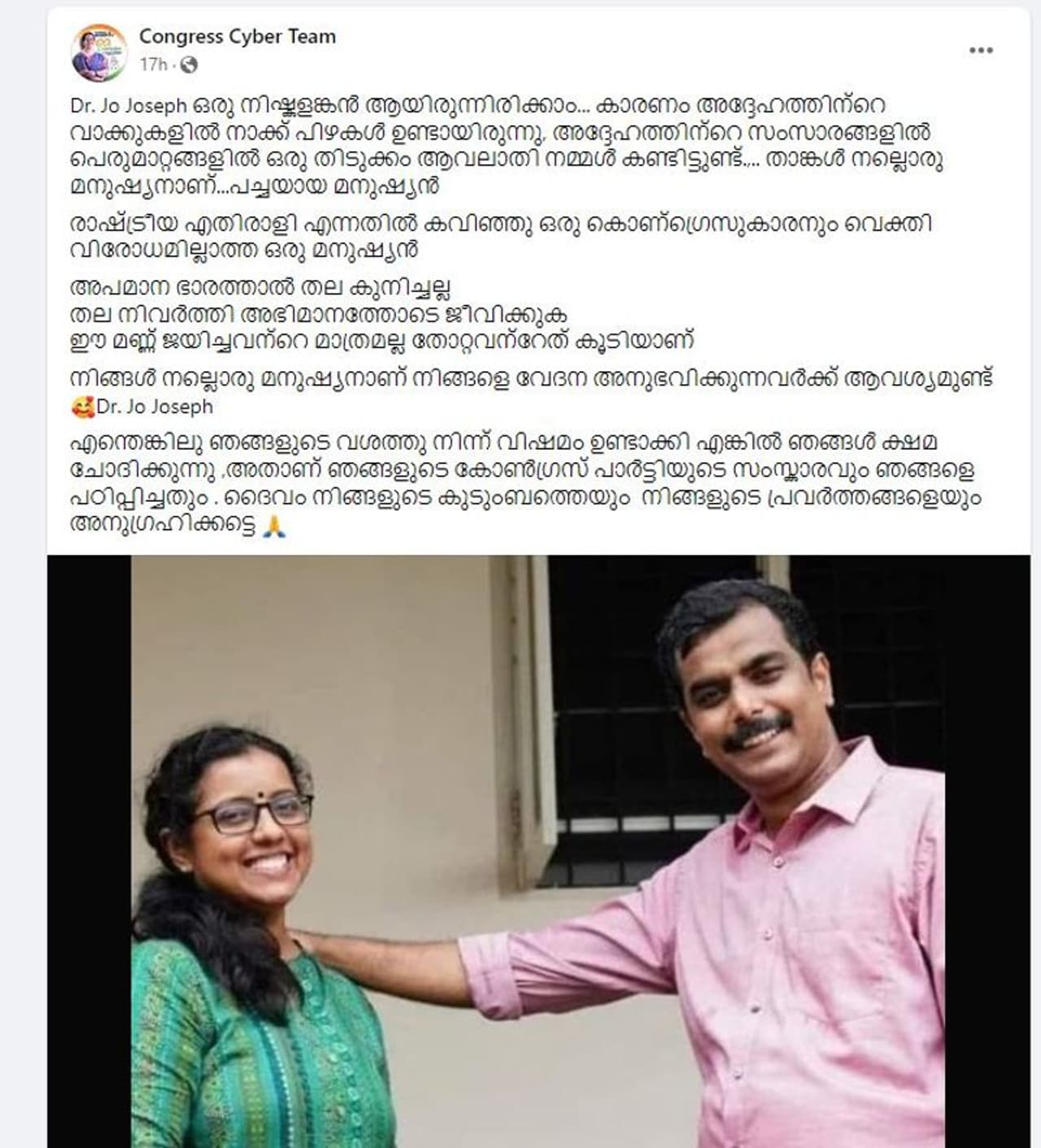Open Congress Cyber Team profile picture
Viewport: 1041px width, 1148px height.
[x=100, y=52]
